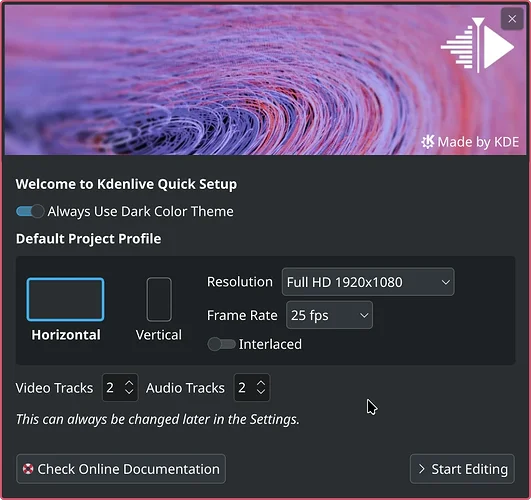Increase Video Tracks count with up arrow

tap(129, 383)
